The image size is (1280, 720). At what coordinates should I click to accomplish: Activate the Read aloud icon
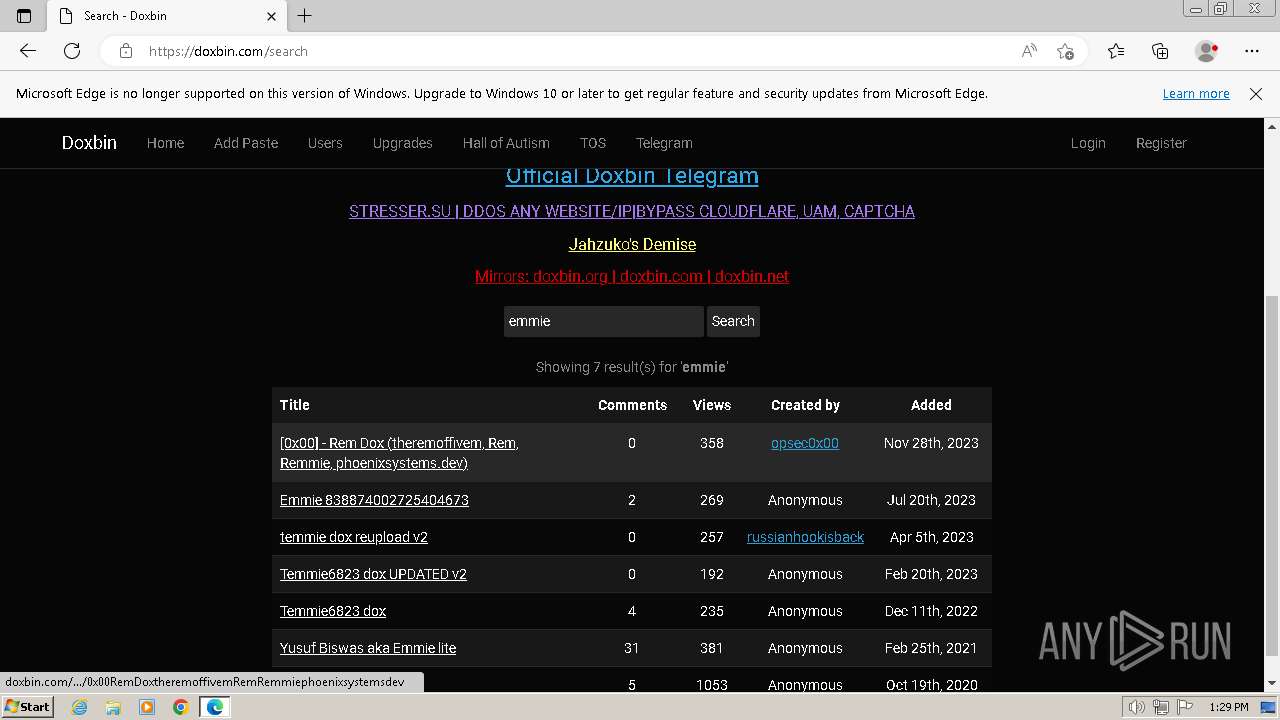point(1029,51)
